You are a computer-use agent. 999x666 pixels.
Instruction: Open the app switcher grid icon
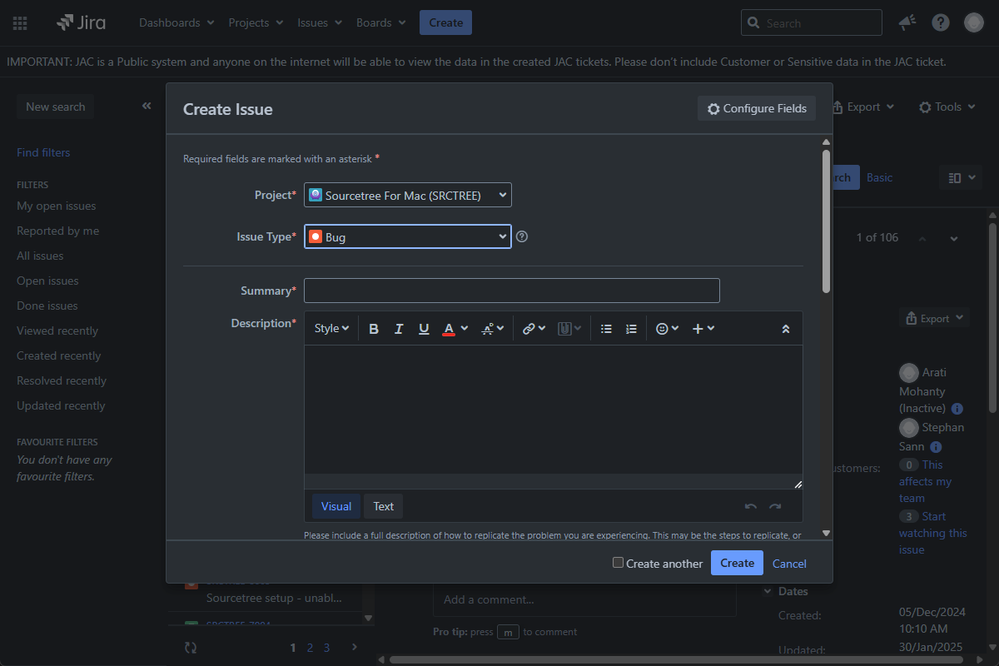click(x=20, y=23)
